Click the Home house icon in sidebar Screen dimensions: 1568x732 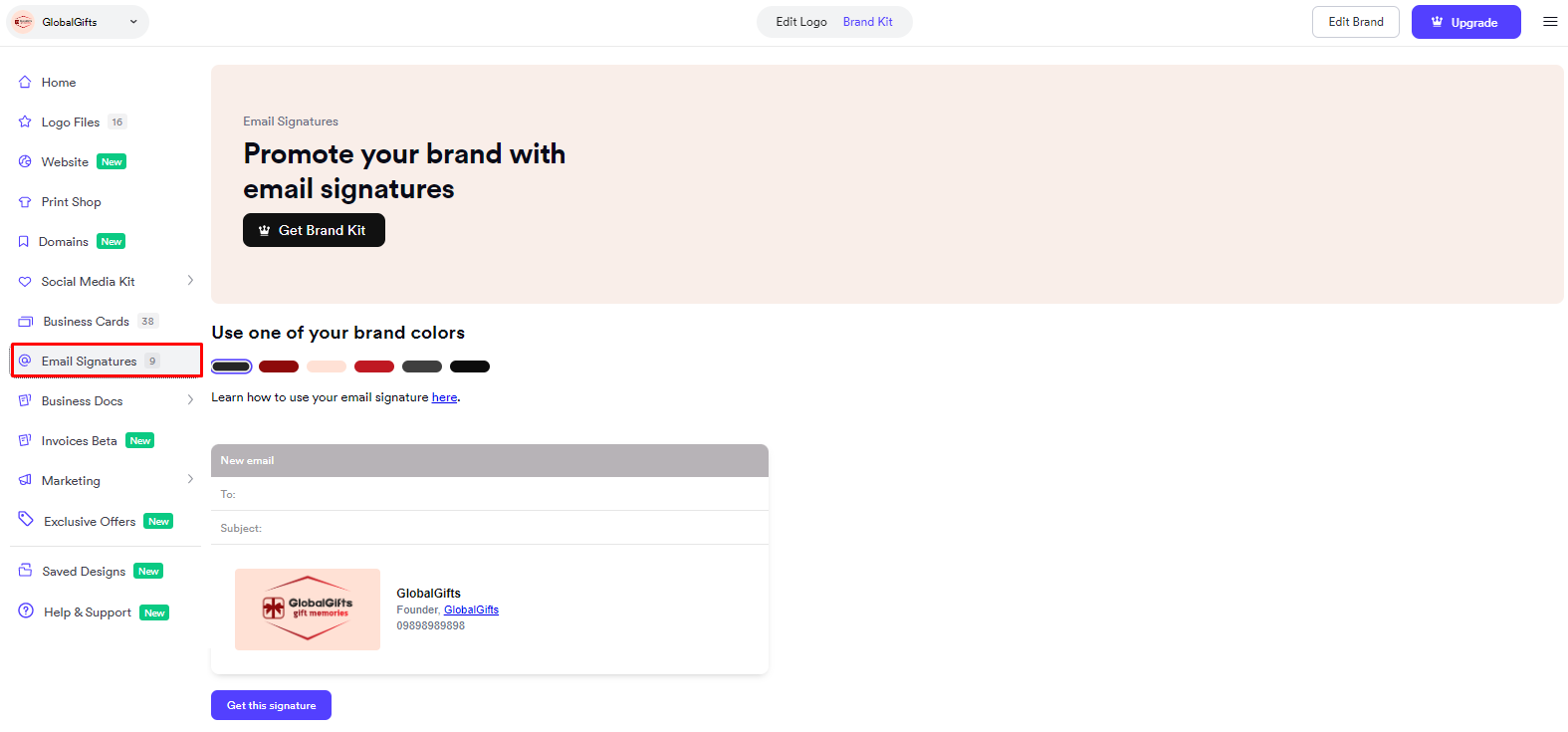pyautogui.click(x=25, y=83)
